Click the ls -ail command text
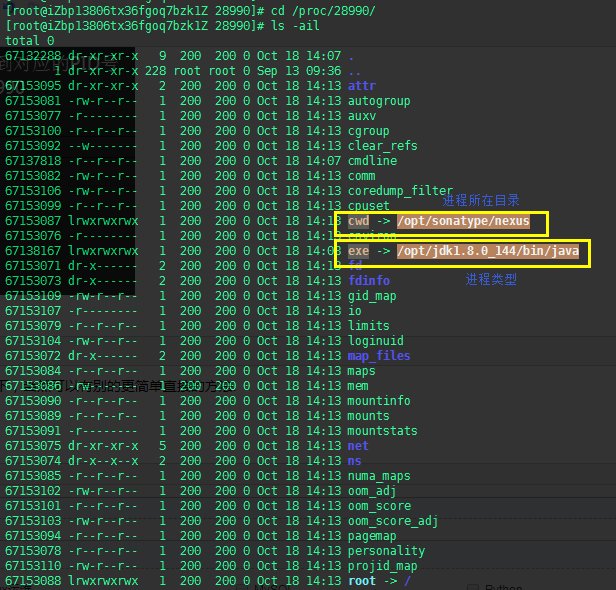616x590 pixels. click(x=295, y=26)
